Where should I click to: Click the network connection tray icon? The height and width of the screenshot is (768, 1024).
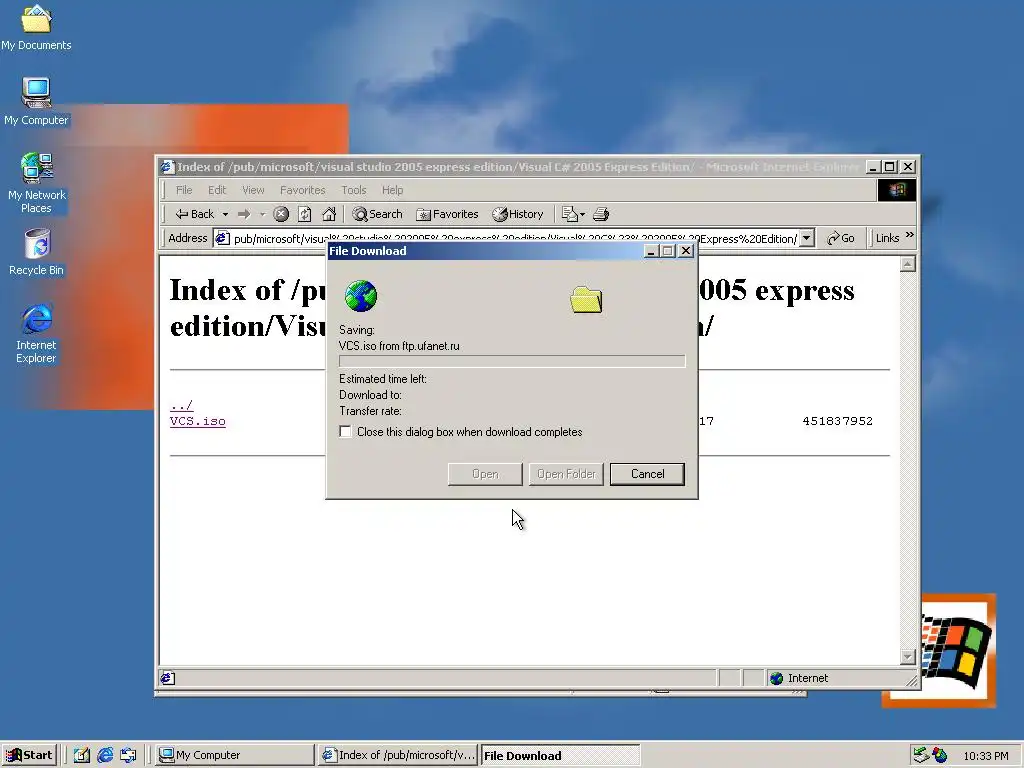tap(920, 756)
